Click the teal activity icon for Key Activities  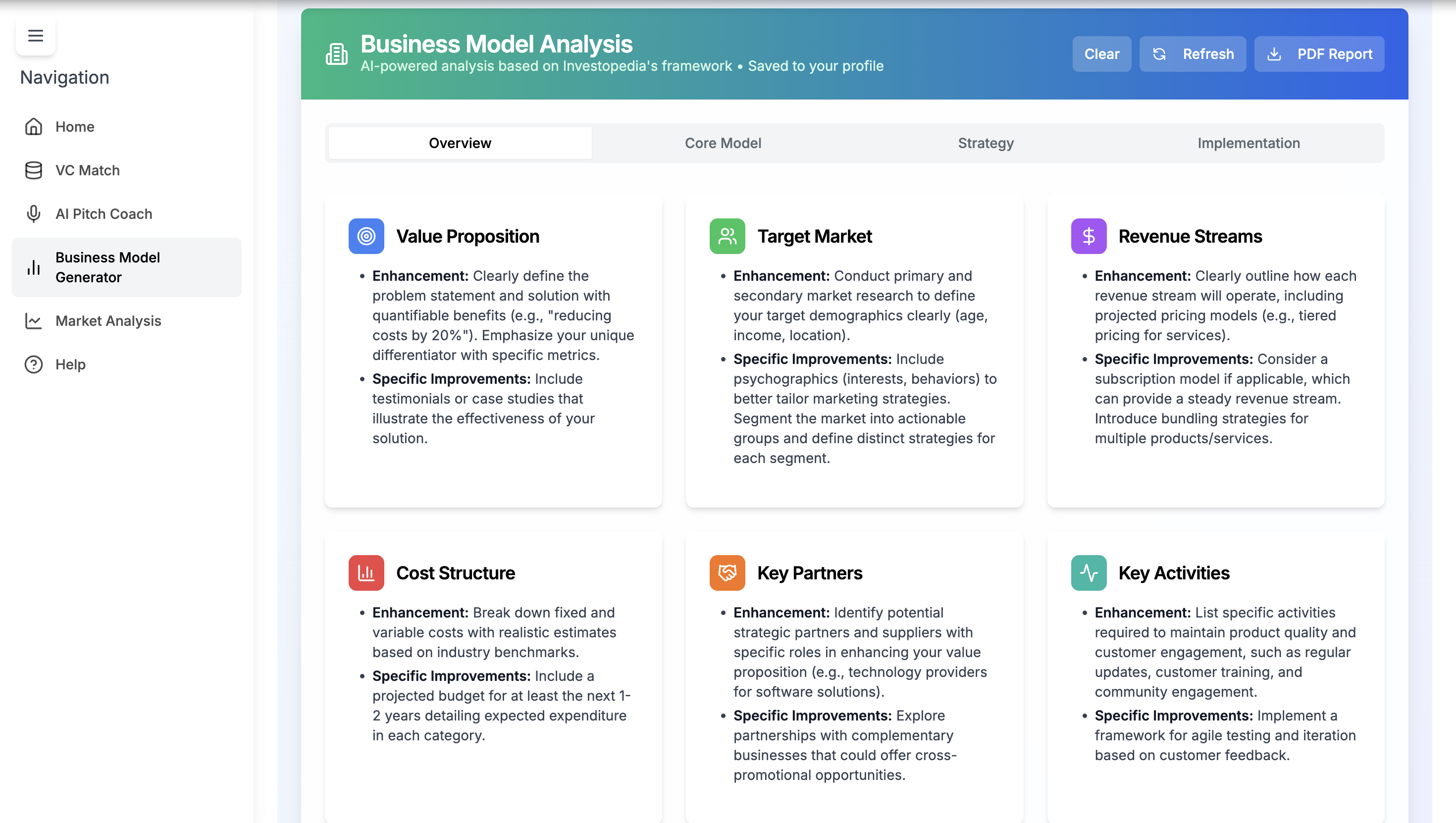pos(1089,573)
